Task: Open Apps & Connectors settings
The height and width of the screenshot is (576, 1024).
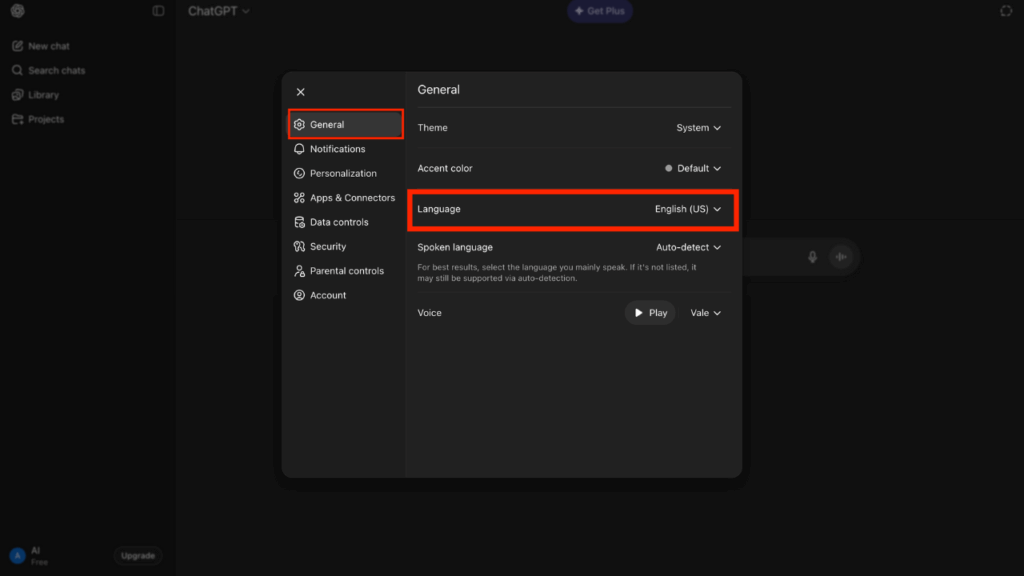Action: click(351, 198)
